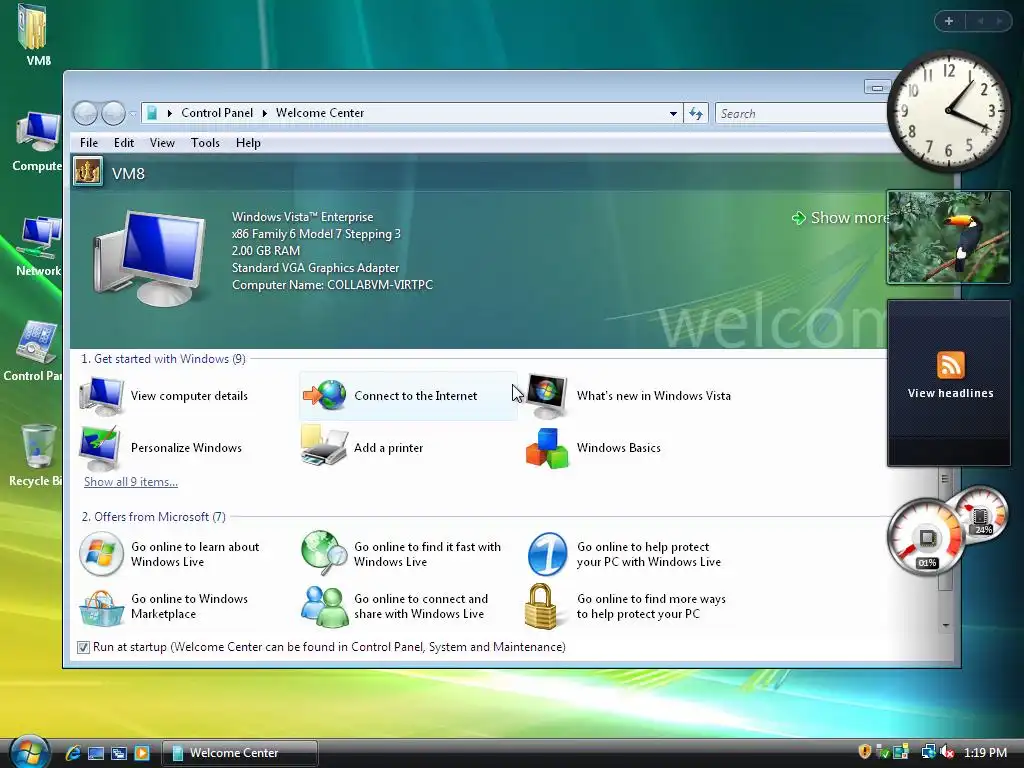The height and width of the screenshot is (768, 1024).
Task: Click Control Panel in the breadcrumb
Action: point(217,113)
